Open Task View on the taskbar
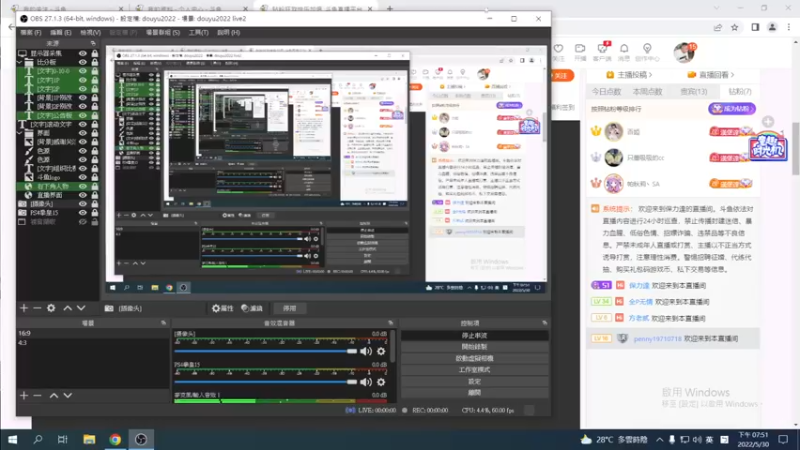800x450 pixels. [63, 439]
